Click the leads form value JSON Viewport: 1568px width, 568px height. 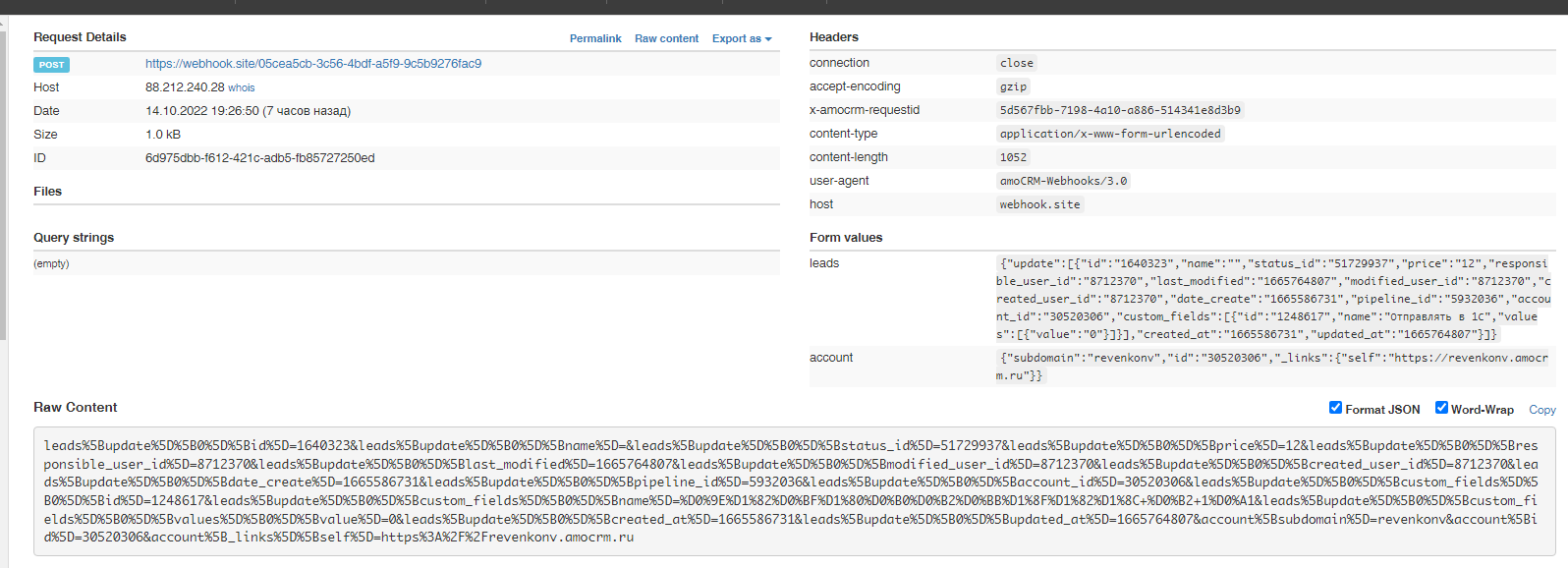[1273, 299]
